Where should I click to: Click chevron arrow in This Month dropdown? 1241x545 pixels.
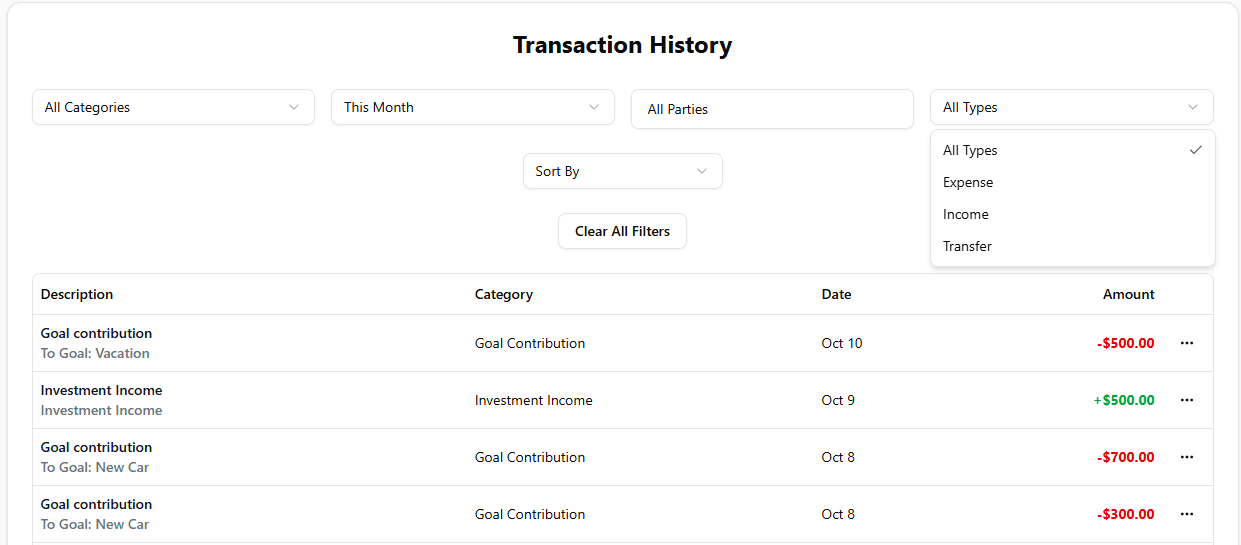(x=594, y=107)
